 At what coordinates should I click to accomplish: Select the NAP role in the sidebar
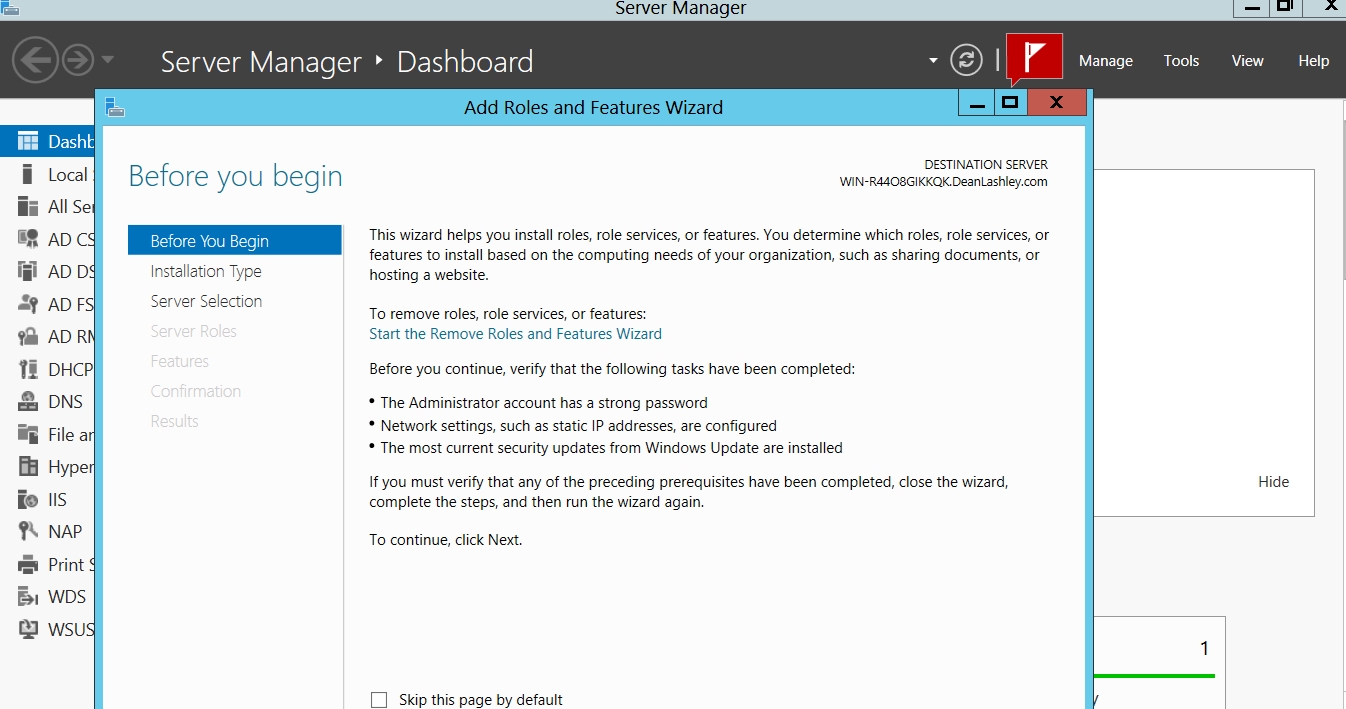point(48,531)
